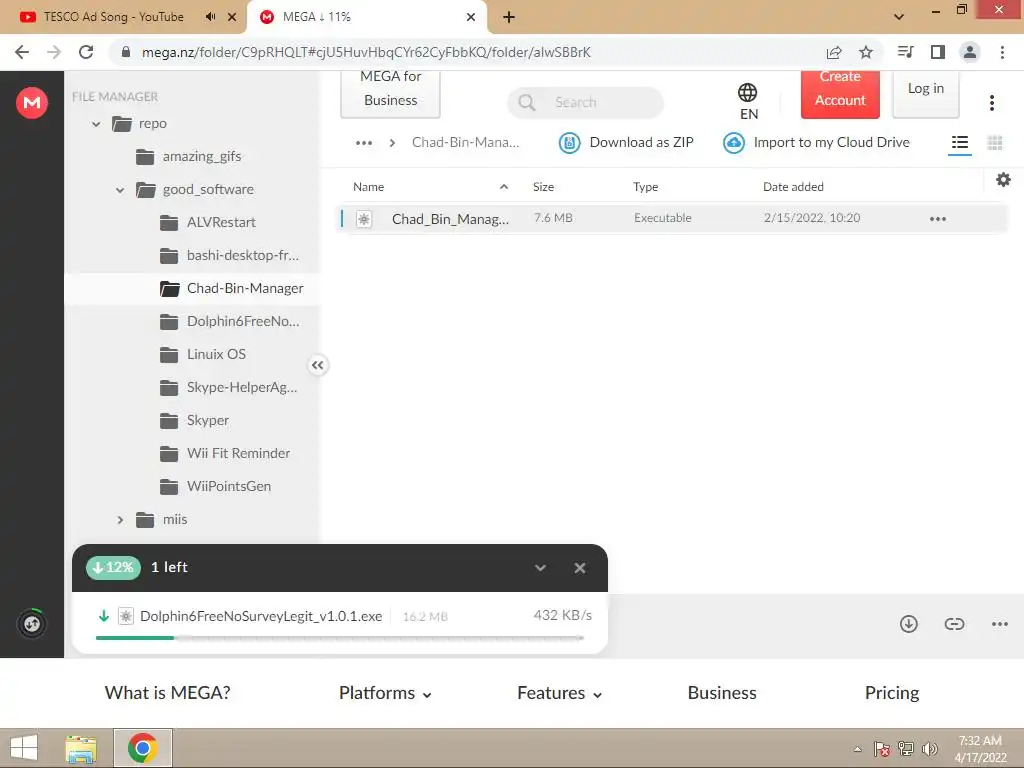
Task: Open the transfers sync icon in the sidebar
Action: 31,624
